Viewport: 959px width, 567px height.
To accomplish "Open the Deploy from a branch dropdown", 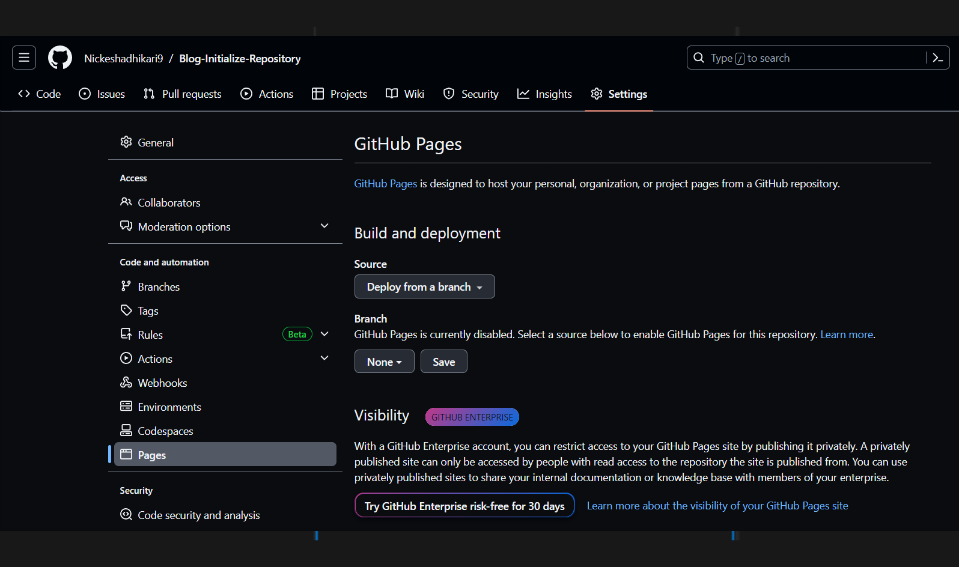I will (424, 287).
